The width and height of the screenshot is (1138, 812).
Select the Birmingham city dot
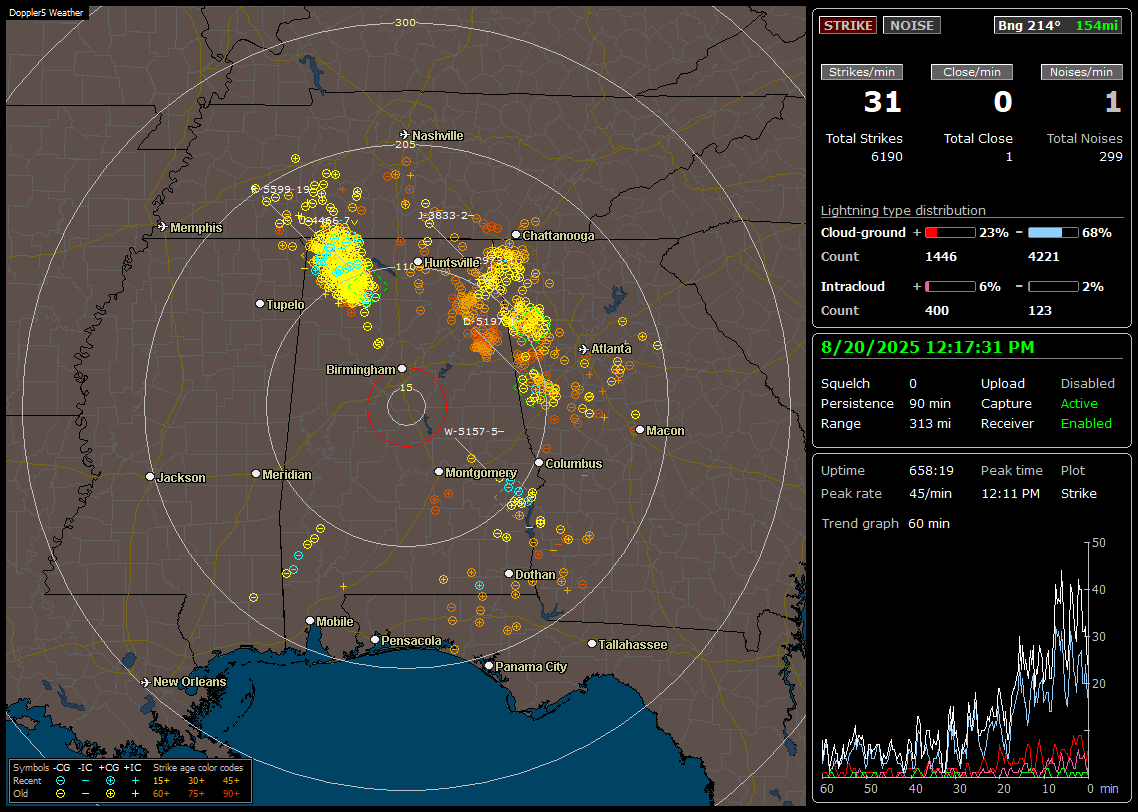[402, 369]
